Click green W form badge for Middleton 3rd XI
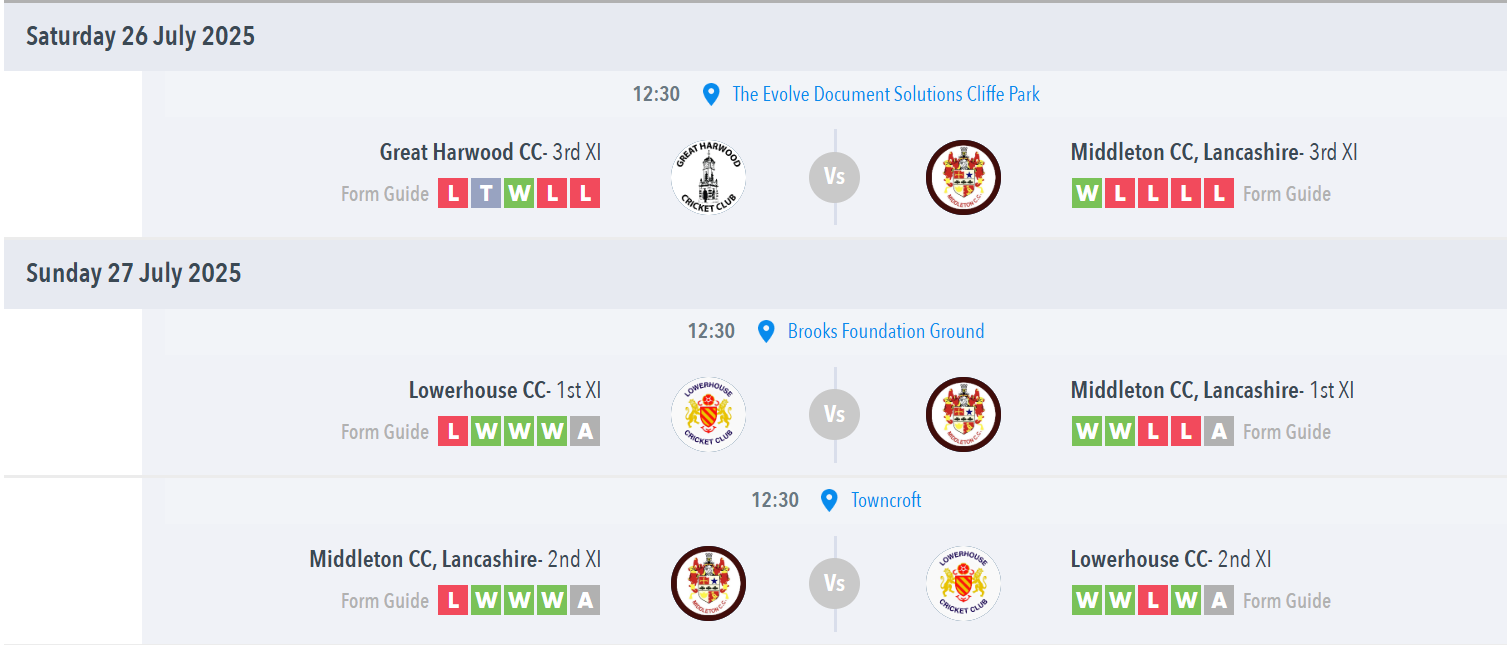Viewport: 1507px width, 645px height. tap(1087, 193)
